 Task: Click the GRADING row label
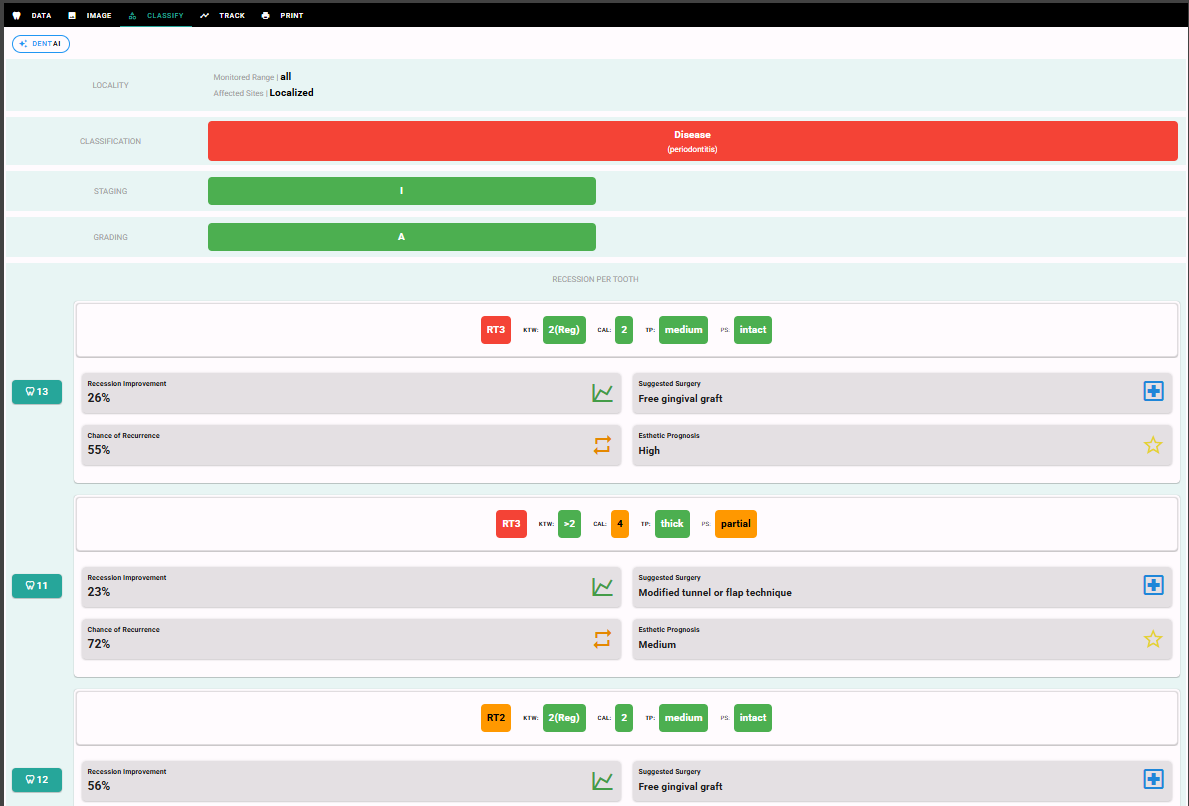tap(111, 238)
